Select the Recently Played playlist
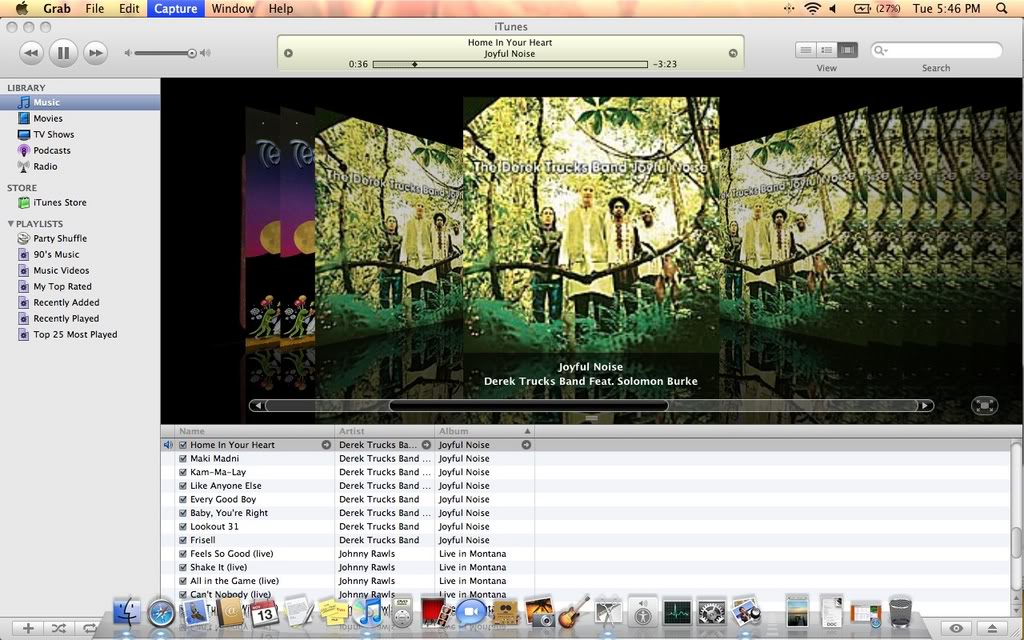1024x640 pixels. click(66, 318)
